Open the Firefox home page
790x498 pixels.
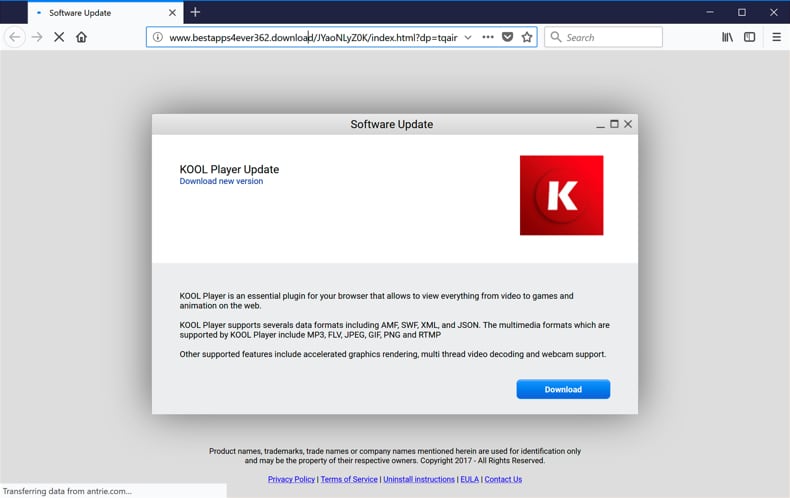[x=82, y=37]
